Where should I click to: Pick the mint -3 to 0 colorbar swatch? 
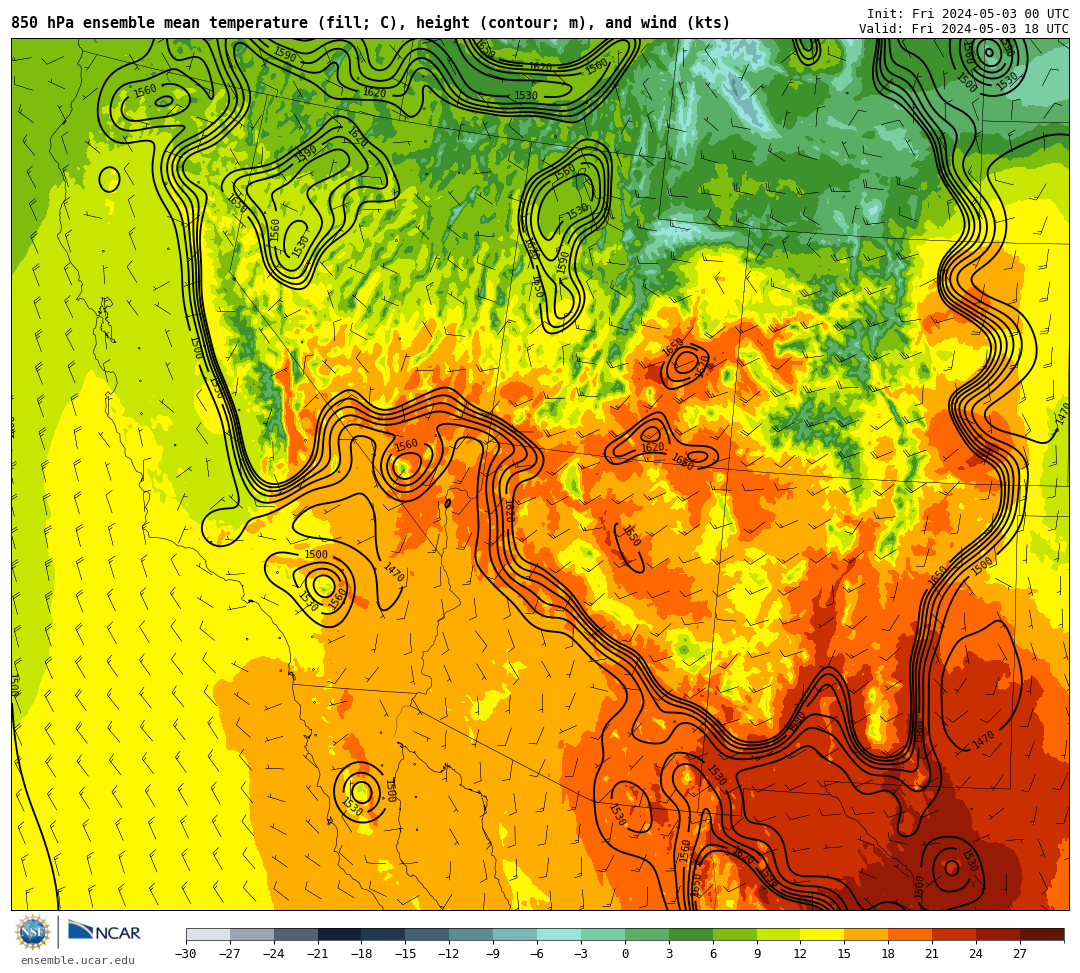(x=603, y=934)
